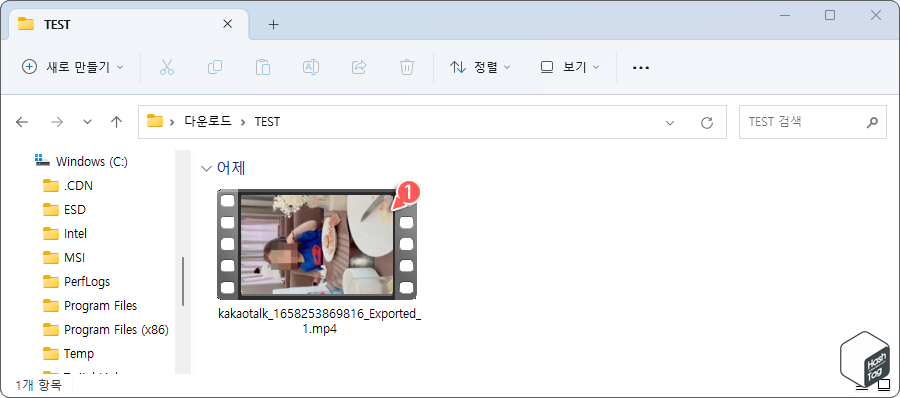Viewport: 900px width, 398px height.
Task: Go back with the left arrow
Action: pyautogui.click(x=22, y=122)
